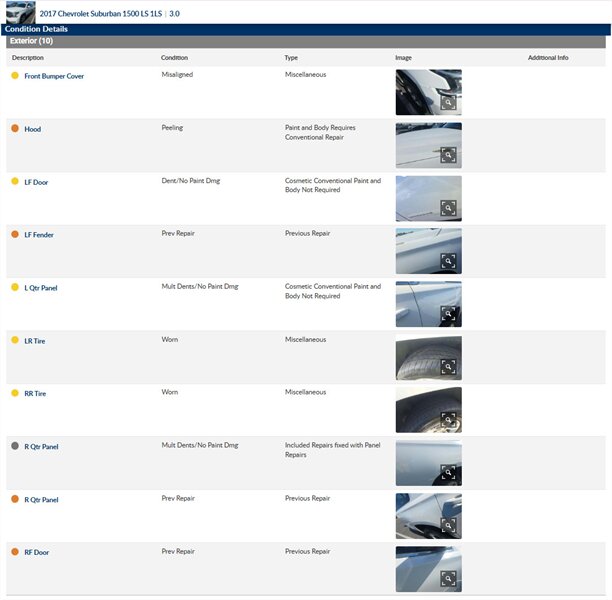
Task: Click the Hood description link
Action: 33,129
